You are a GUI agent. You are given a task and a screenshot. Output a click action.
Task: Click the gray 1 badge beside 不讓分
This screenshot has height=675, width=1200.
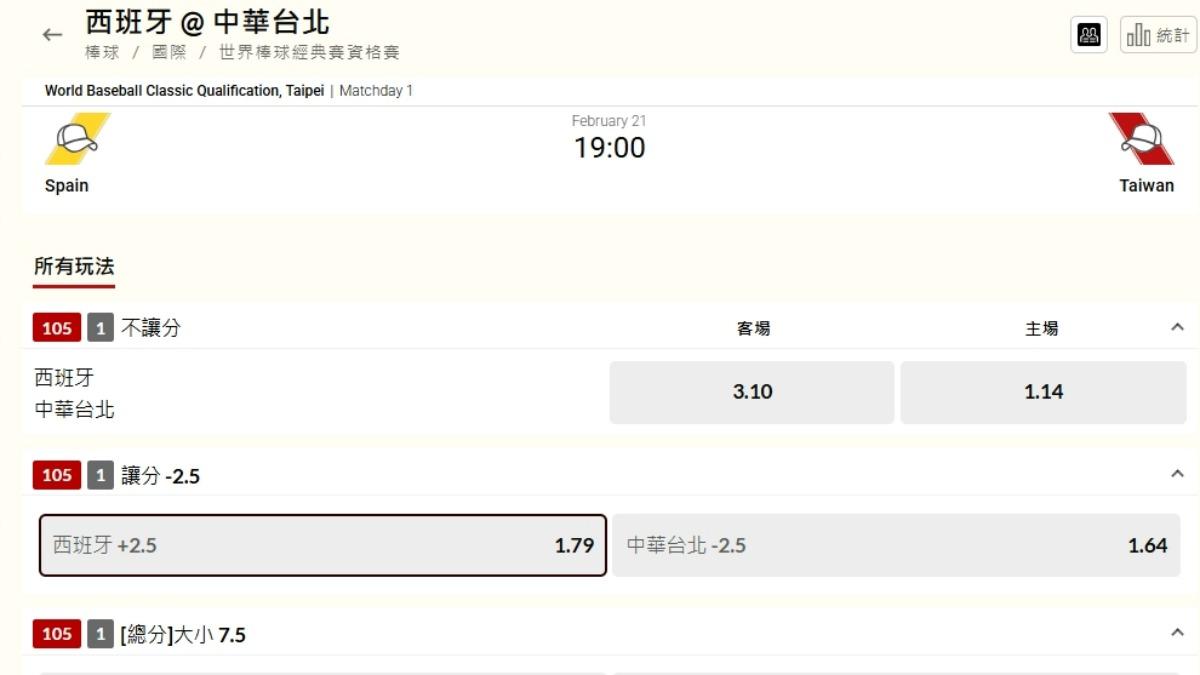100,328
